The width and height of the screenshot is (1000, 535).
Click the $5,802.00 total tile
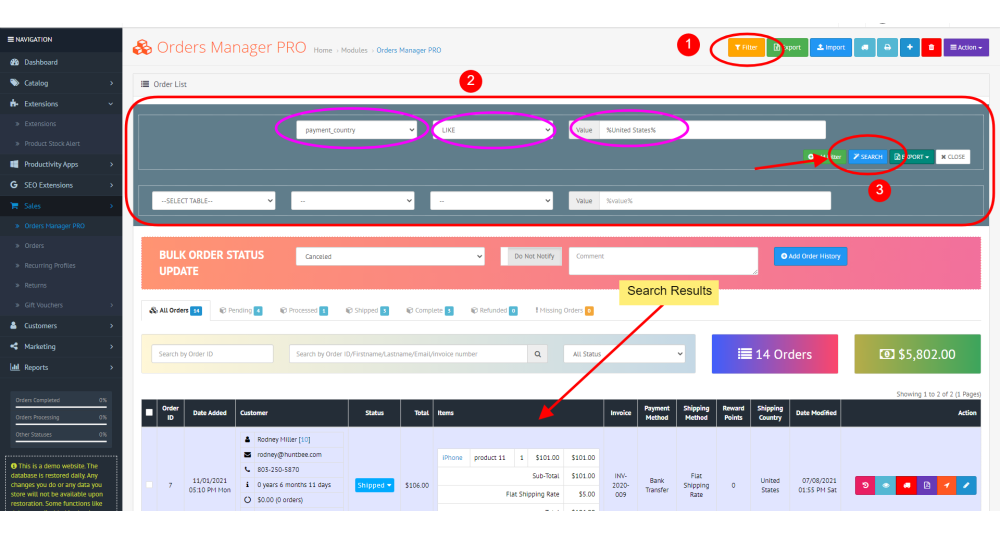click(x=917, y=354)
